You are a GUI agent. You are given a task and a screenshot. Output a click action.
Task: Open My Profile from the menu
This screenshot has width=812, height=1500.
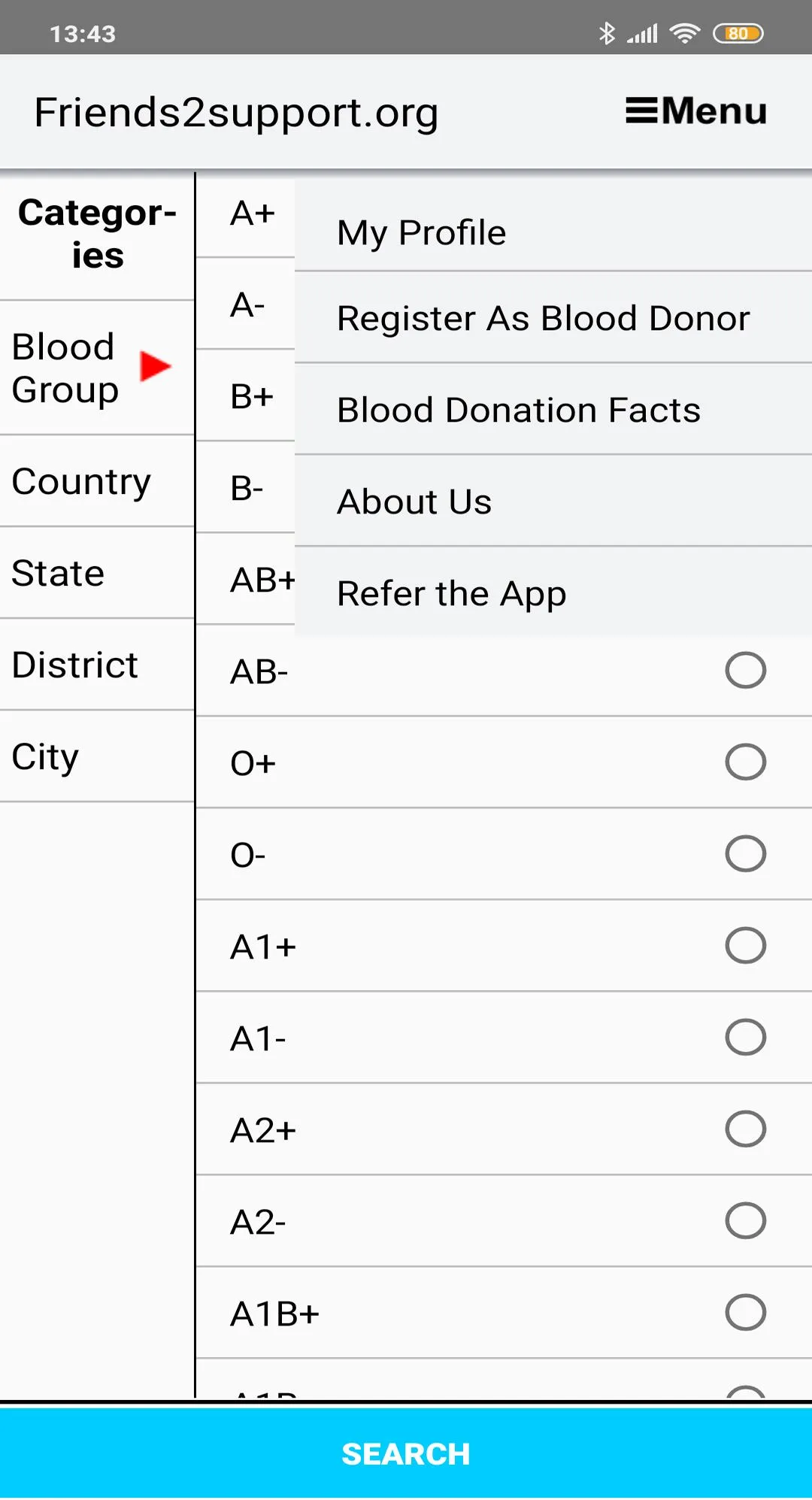pyautogui.click(x=422, y=233)
